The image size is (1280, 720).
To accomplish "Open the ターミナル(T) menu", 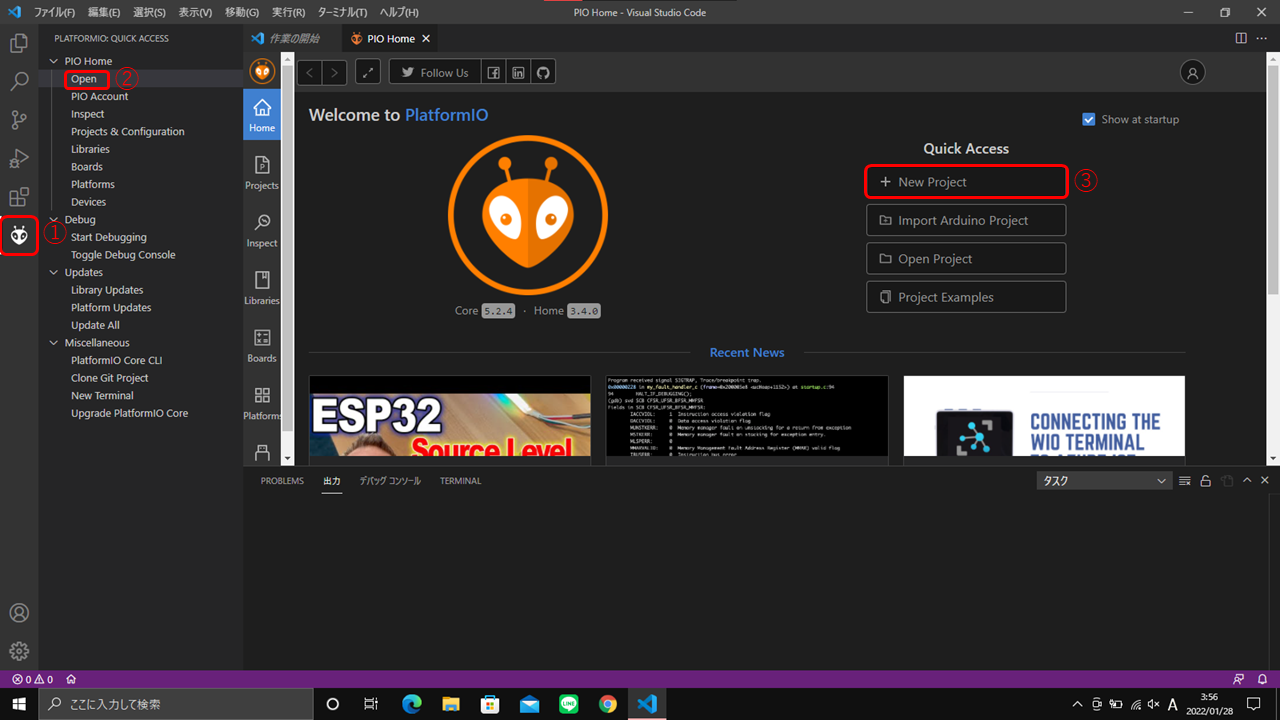I will [342, 12].
